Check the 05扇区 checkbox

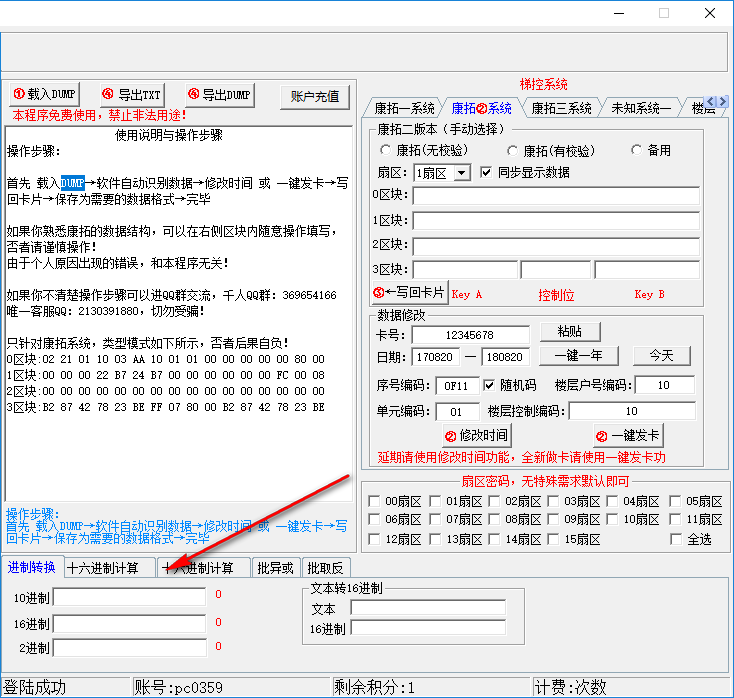pyautogui.click(x=675, y=501)
